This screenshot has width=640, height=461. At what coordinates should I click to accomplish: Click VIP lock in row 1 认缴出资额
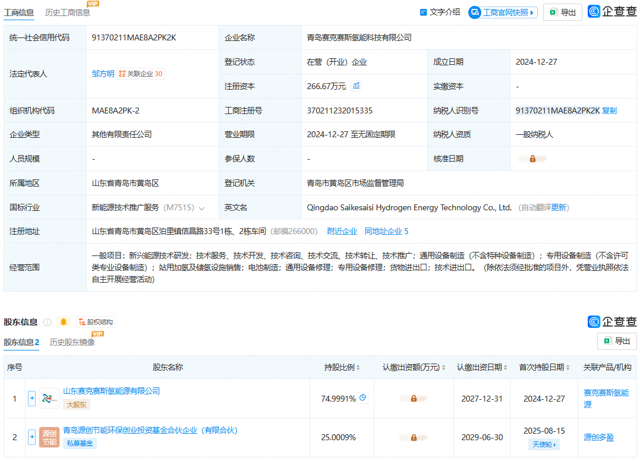[413, 399]
